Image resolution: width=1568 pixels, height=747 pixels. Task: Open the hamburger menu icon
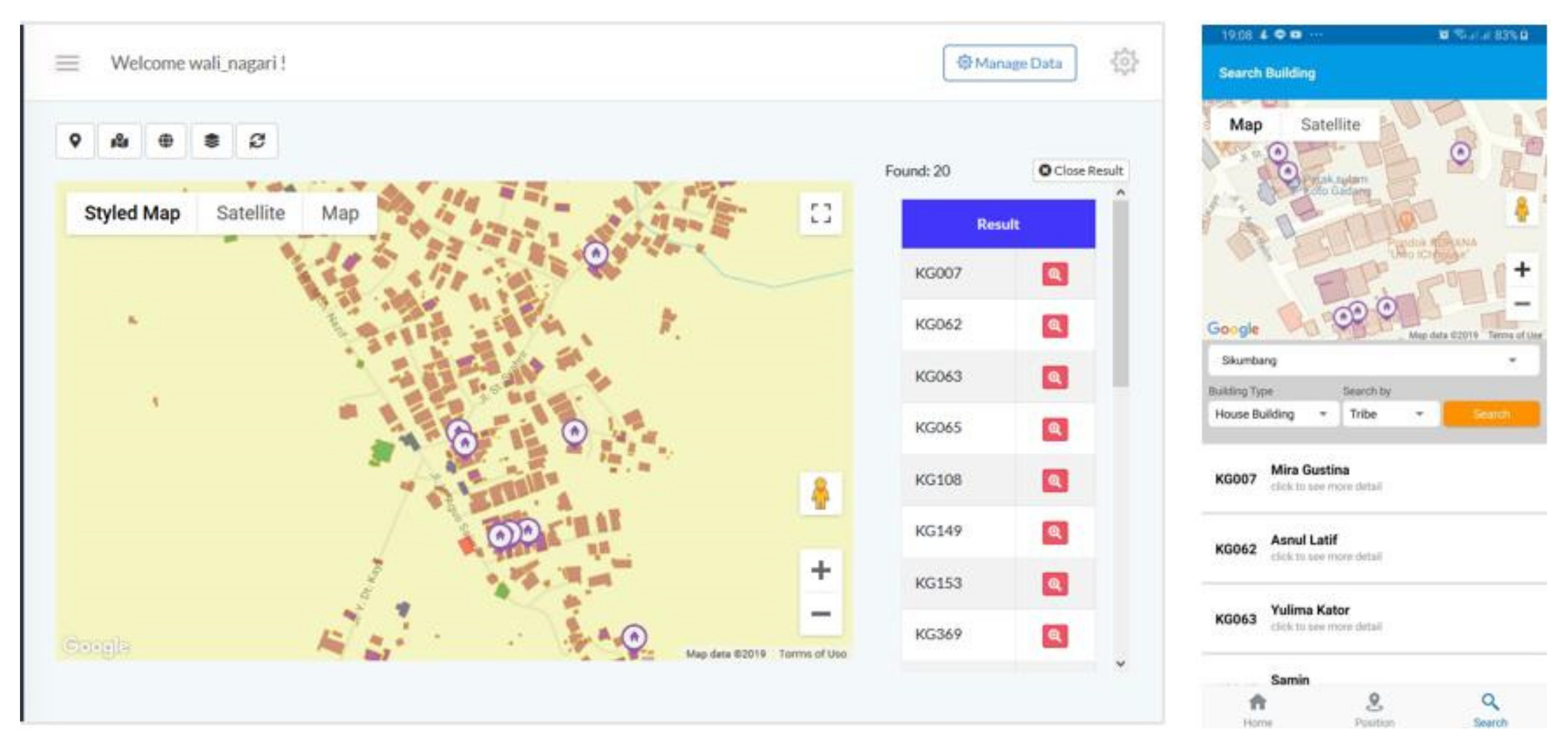tap(67, 63)
